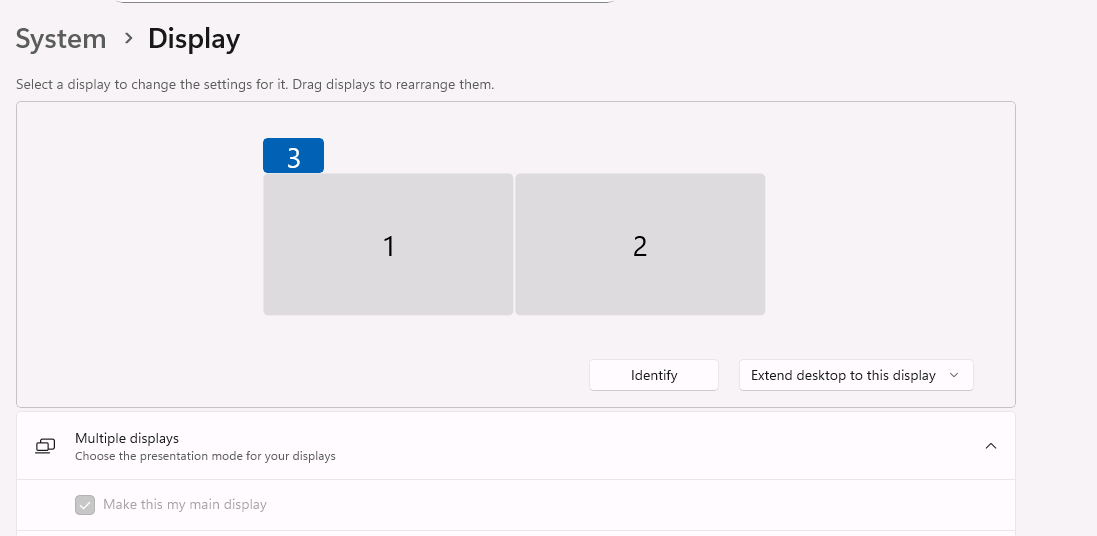1097x536 pixels.
Task: Click the Multiple displays monitor icon
Action: point(45,446)
